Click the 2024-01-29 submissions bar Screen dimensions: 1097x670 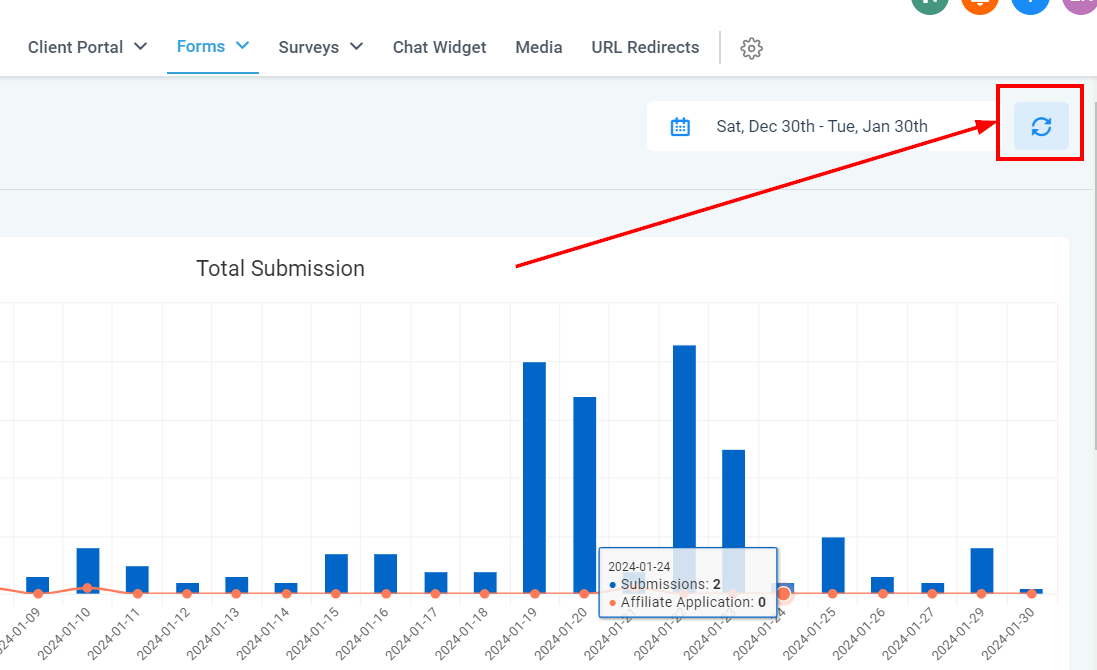[982, 570]
